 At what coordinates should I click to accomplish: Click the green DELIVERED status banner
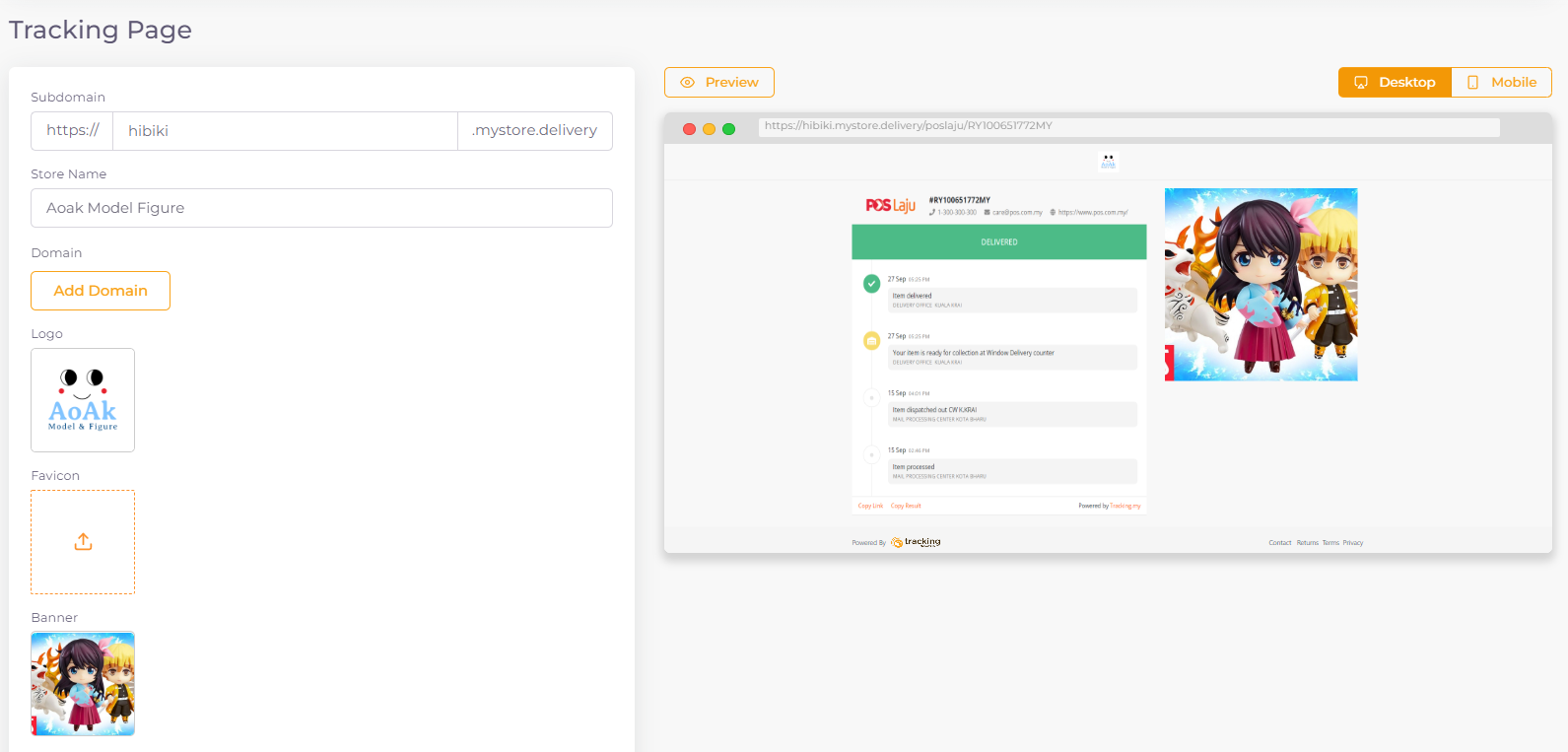tap(999, 241)
